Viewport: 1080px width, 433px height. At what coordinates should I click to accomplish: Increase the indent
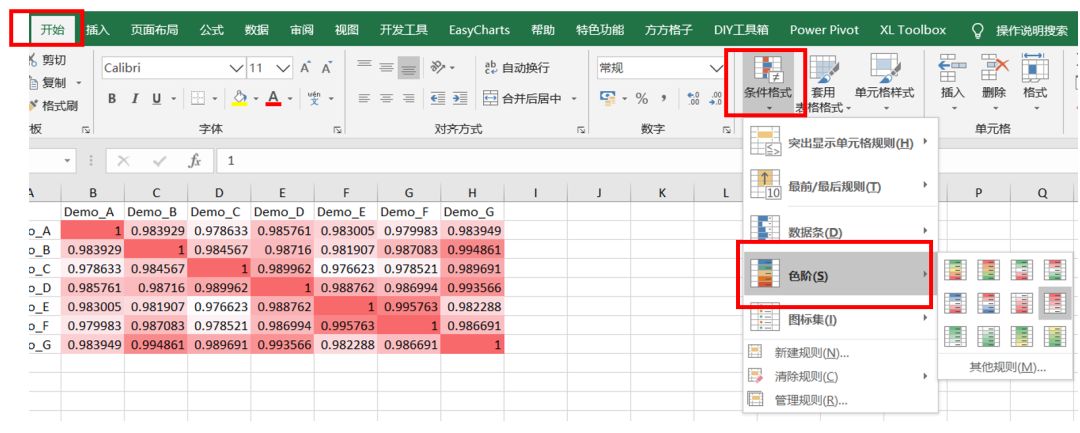[x=459, y=99]
